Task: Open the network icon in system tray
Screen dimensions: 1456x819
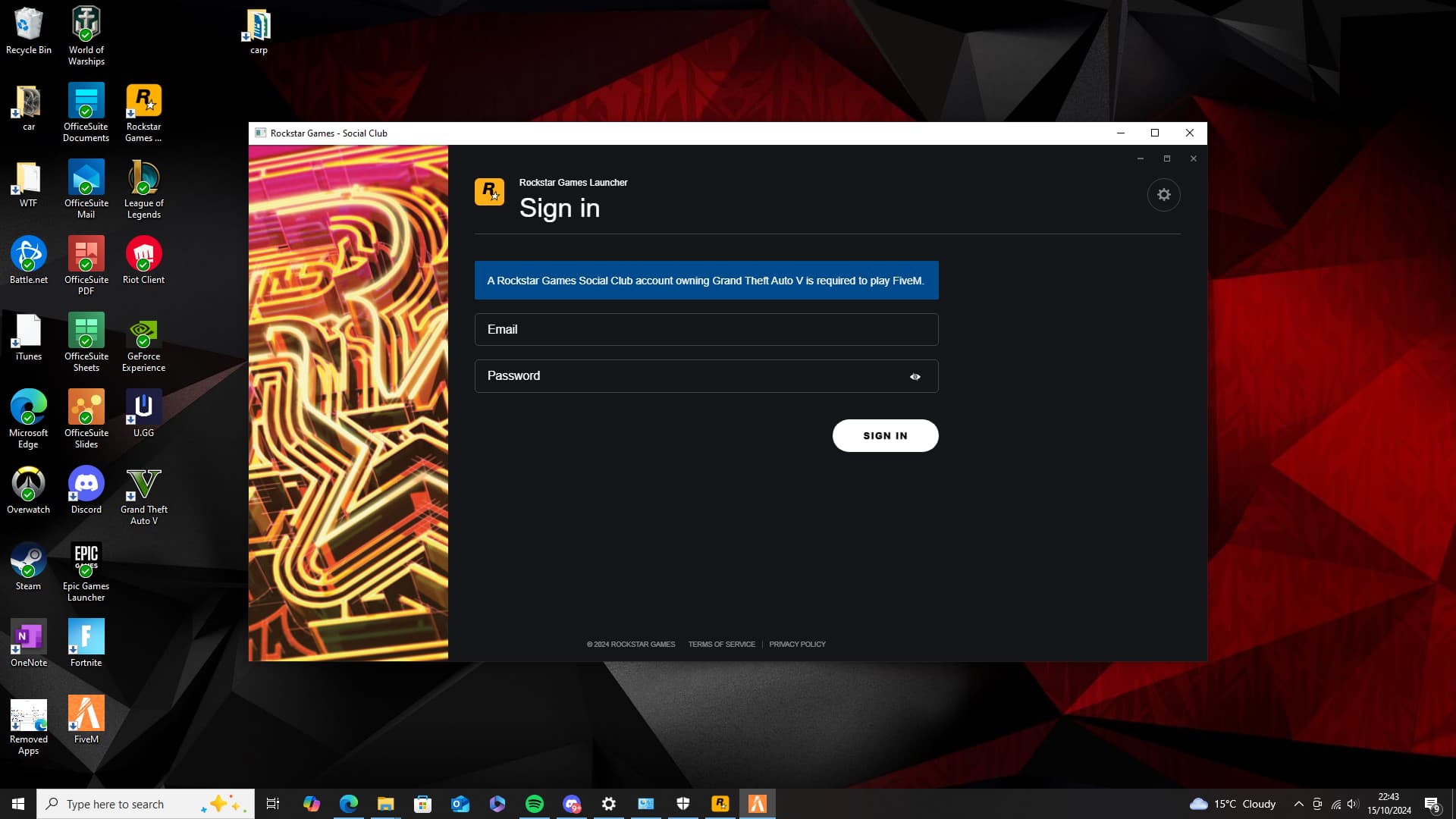Action: coord(1335,804)
